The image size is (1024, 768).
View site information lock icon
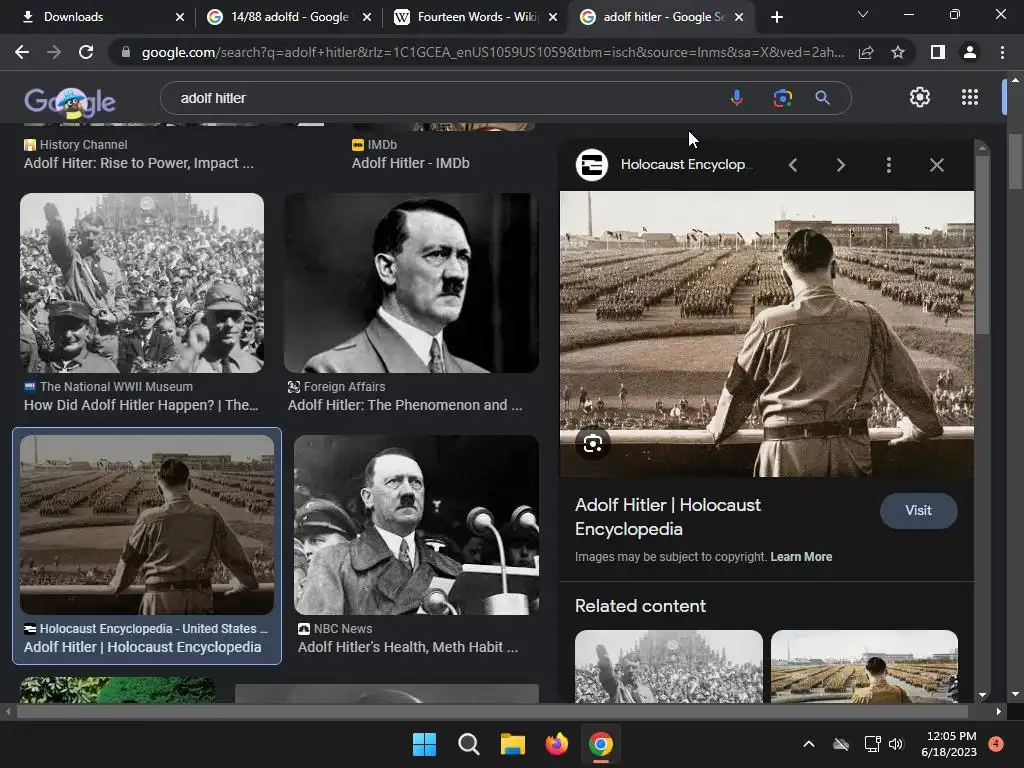(x=126, y=52)
